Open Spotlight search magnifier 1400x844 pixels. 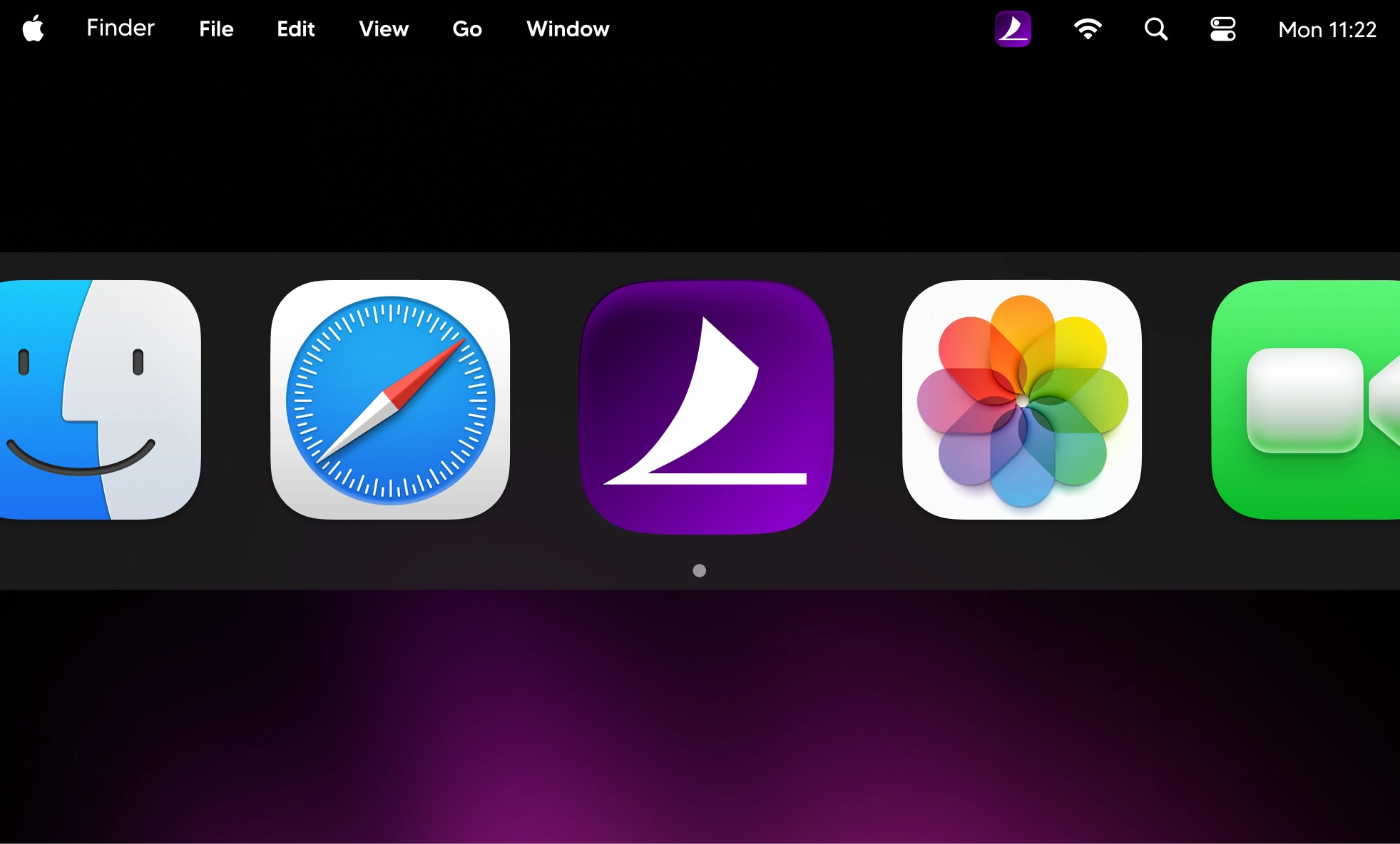point(1155,29)
